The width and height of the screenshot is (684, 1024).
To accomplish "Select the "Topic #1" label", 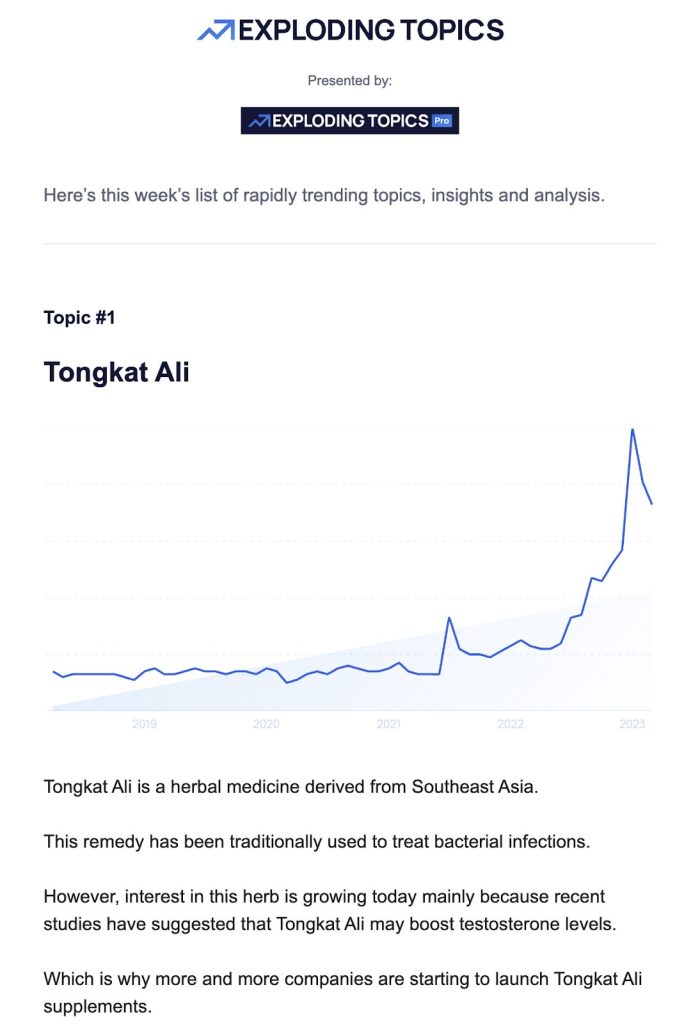I will pos(80,318).
